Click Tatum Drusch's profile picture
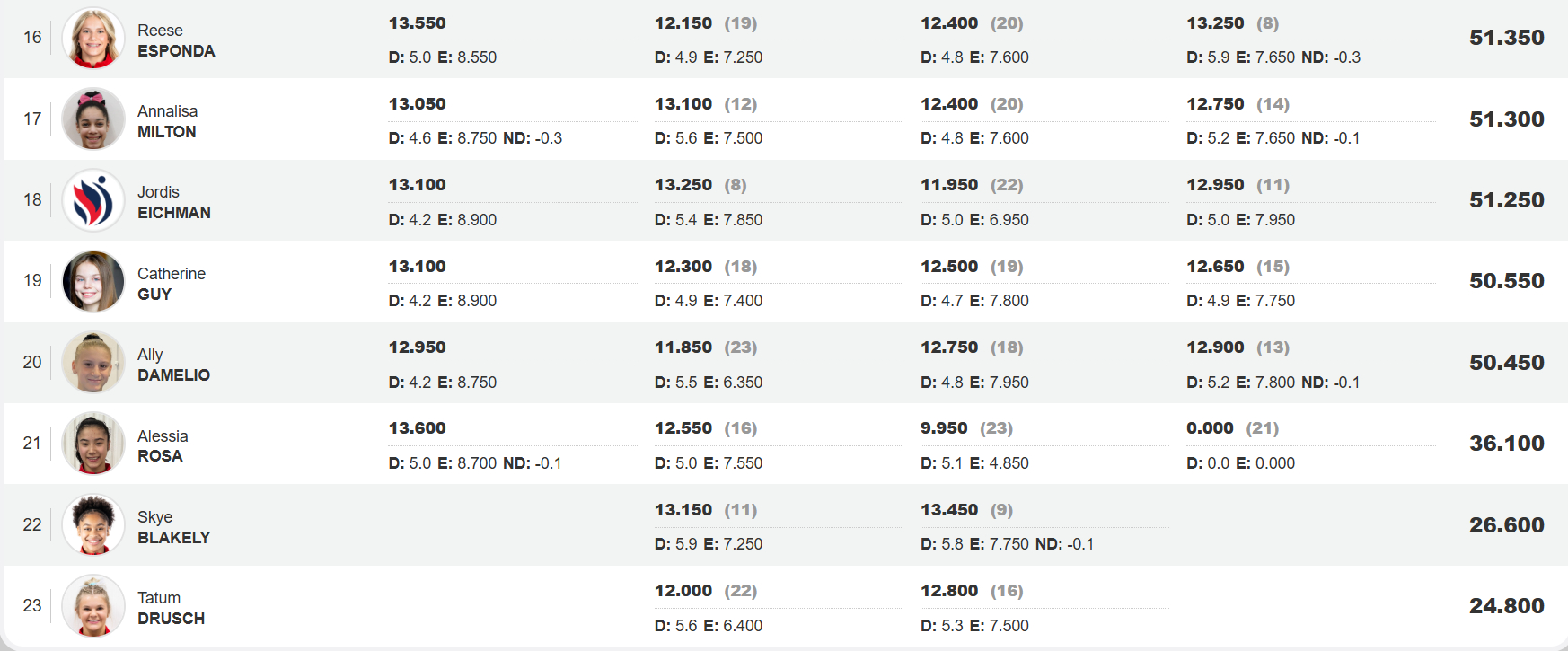This screenshot has width=1568, height=651. [x=93, y=605]
